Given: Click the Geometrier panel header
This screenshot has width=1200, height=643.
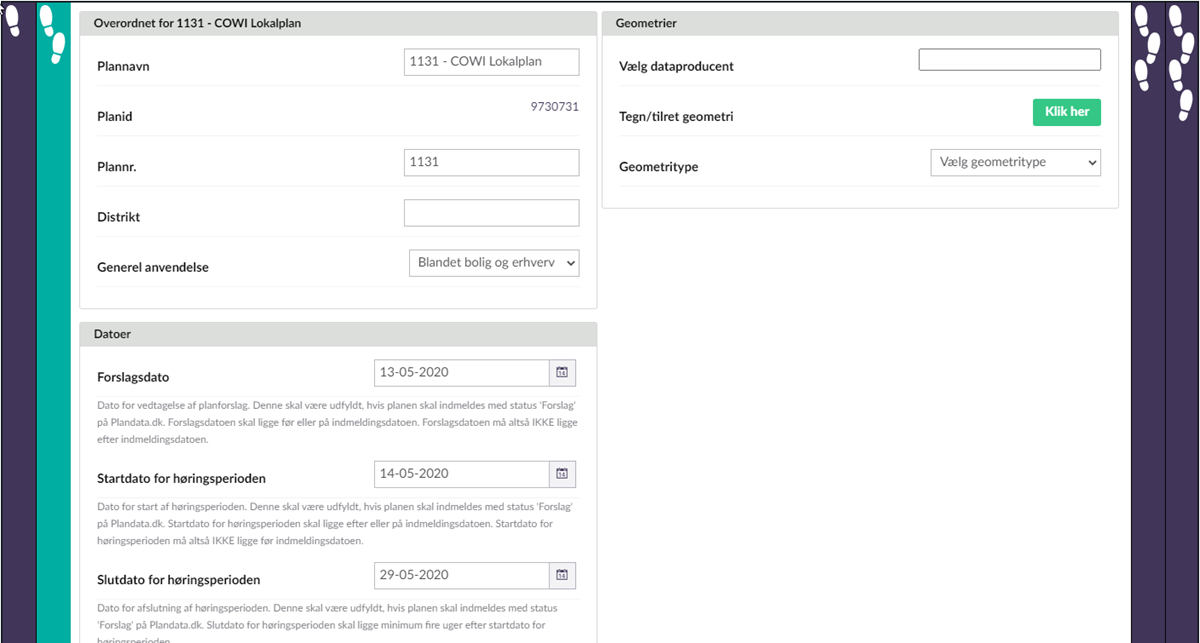Looking at the screenshot, I should pyautogui.click(x=859, y=23).
